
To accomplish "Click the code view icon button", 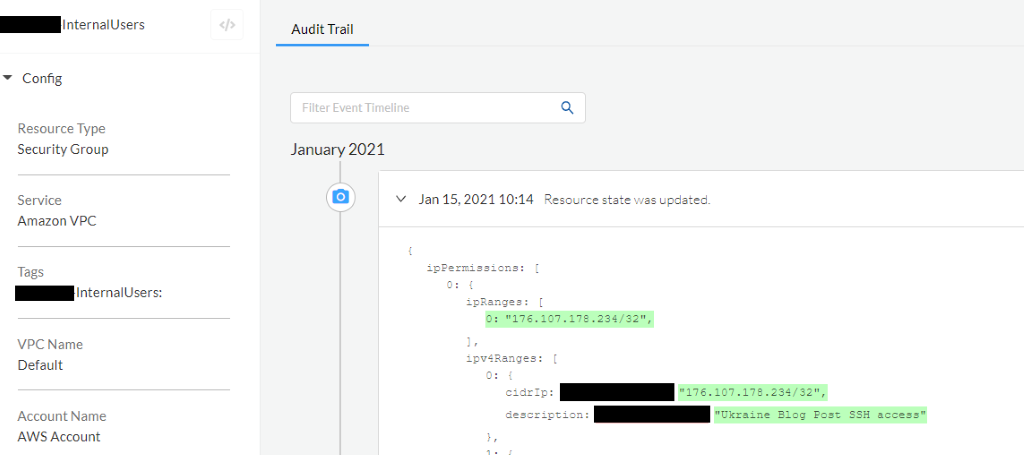I will click(227, 25).
